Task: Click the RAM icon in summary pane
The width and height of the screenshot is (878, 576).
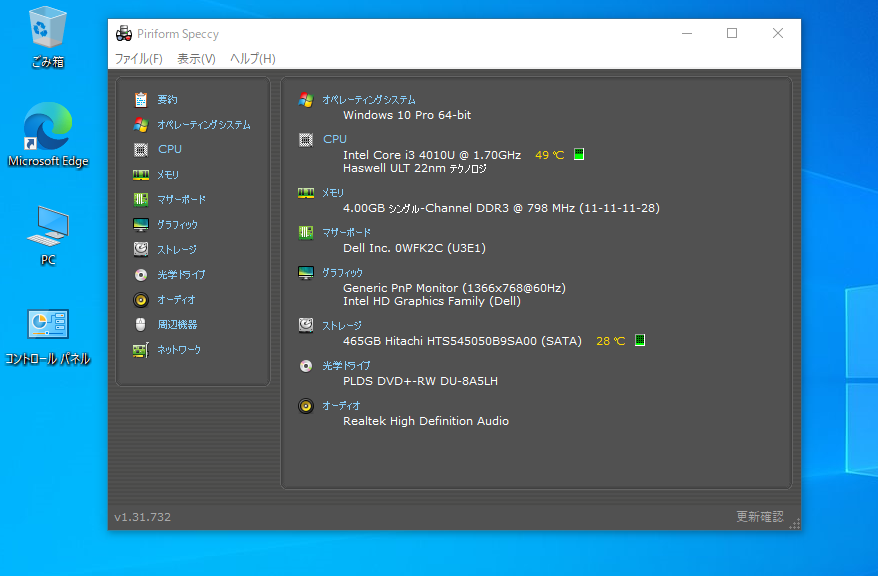Action: click(x=306, y=193)
